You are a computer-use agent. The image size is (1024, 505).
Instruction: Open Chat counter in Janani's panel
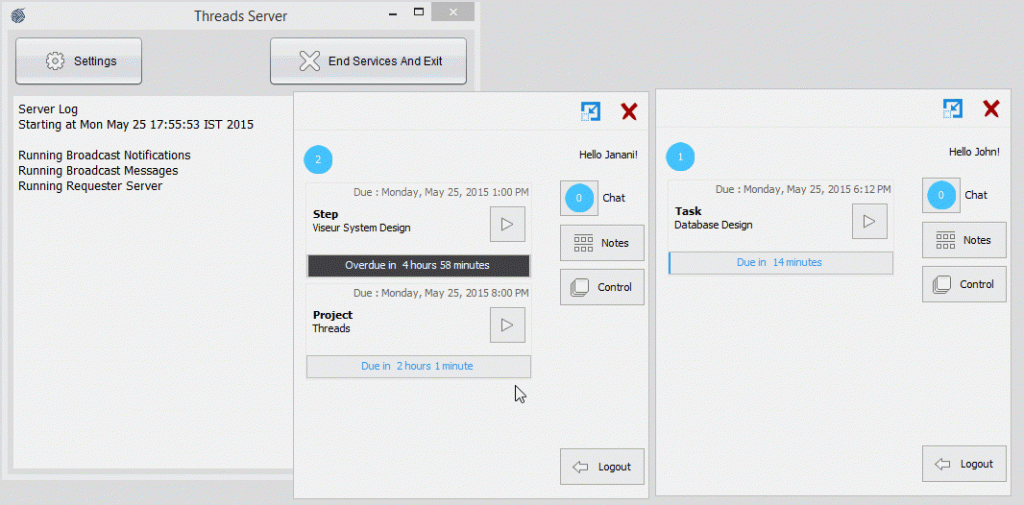578,198
